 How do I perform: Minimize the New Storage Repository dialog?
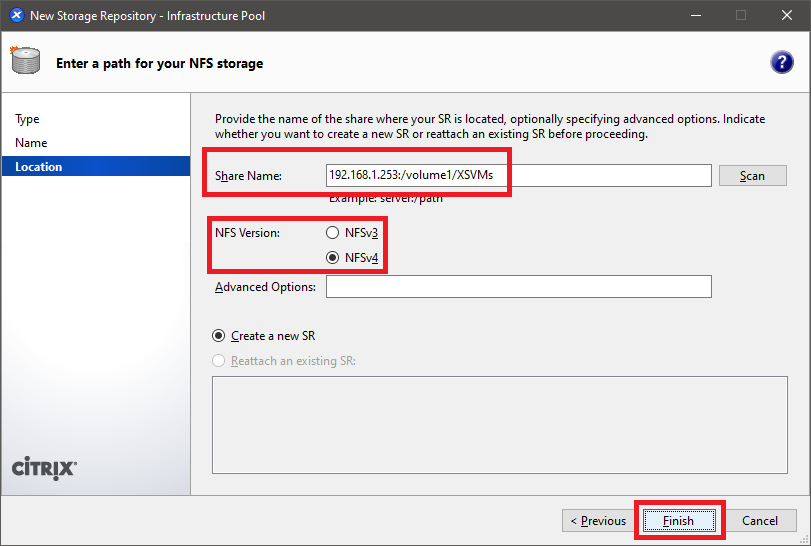[x=695, y=15]
